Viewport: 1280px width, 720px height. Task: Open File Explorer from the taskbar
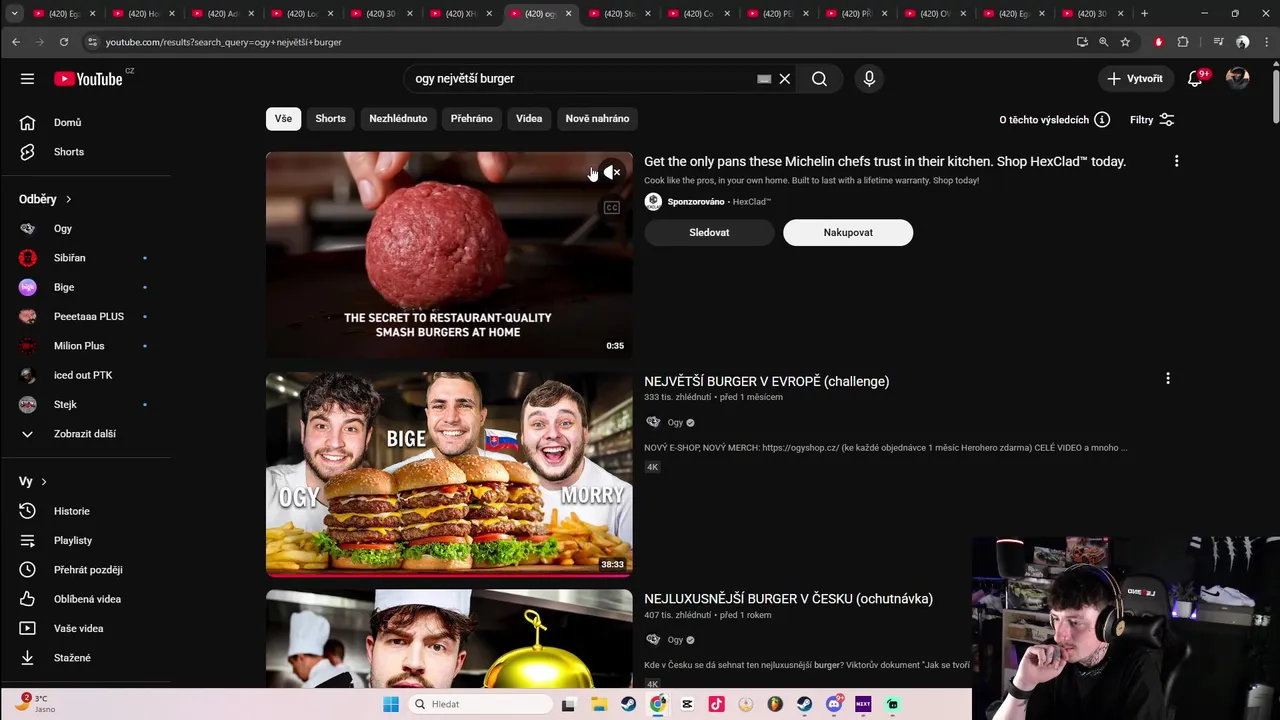pyautogui.click(x=598, y=704)
